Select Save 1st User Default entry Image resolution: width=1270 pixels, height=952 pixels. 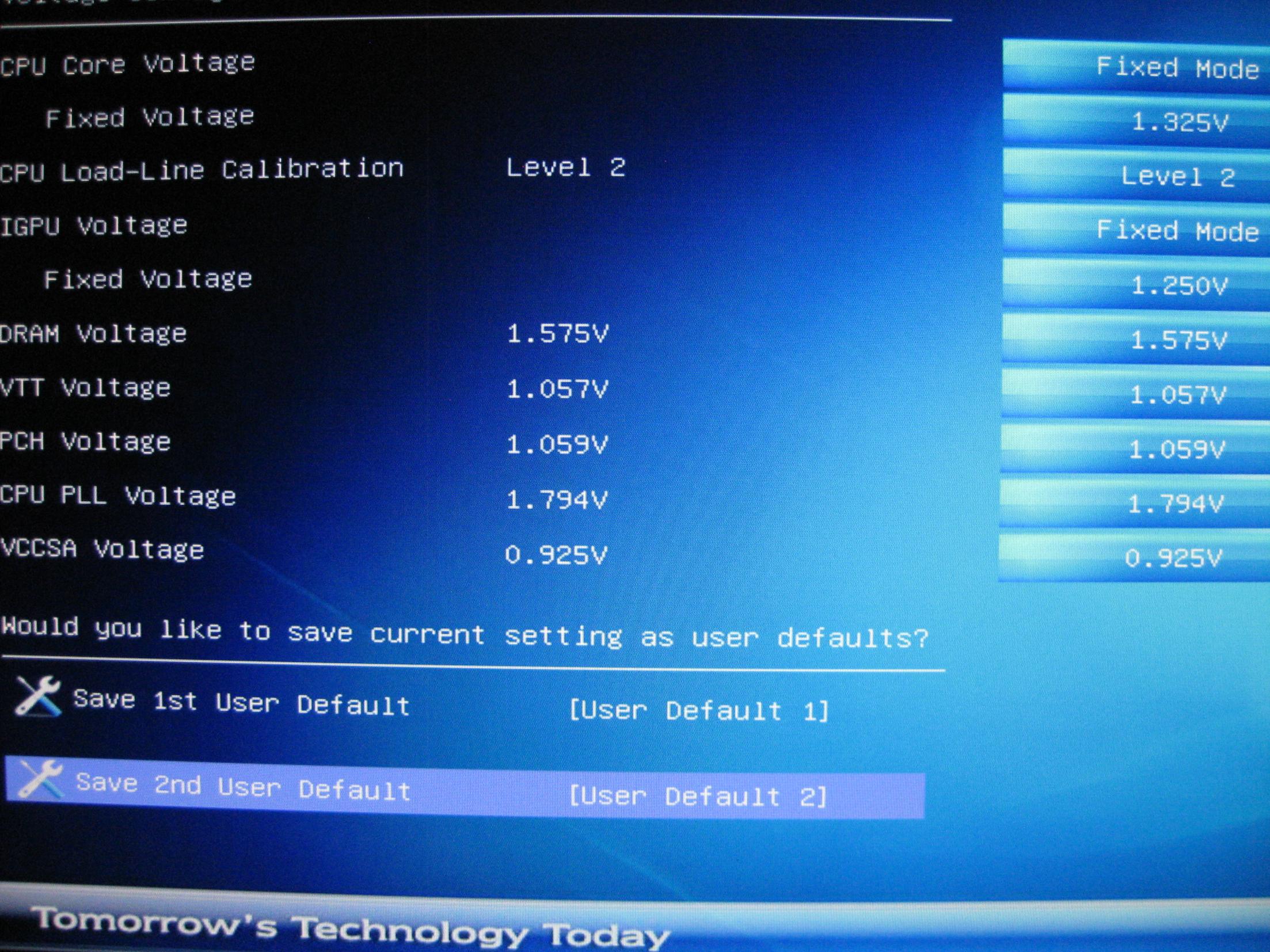click(242, 702)
